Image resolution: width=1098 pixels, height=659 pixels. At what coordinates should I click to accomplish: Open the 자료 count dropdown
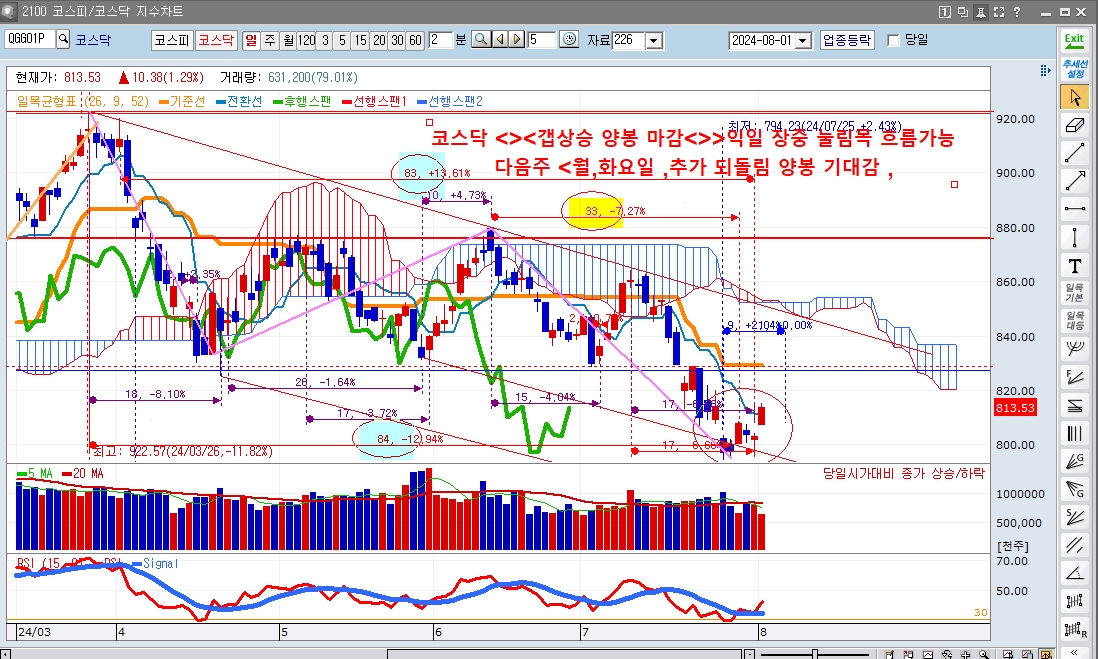click(x=654, y=40)
